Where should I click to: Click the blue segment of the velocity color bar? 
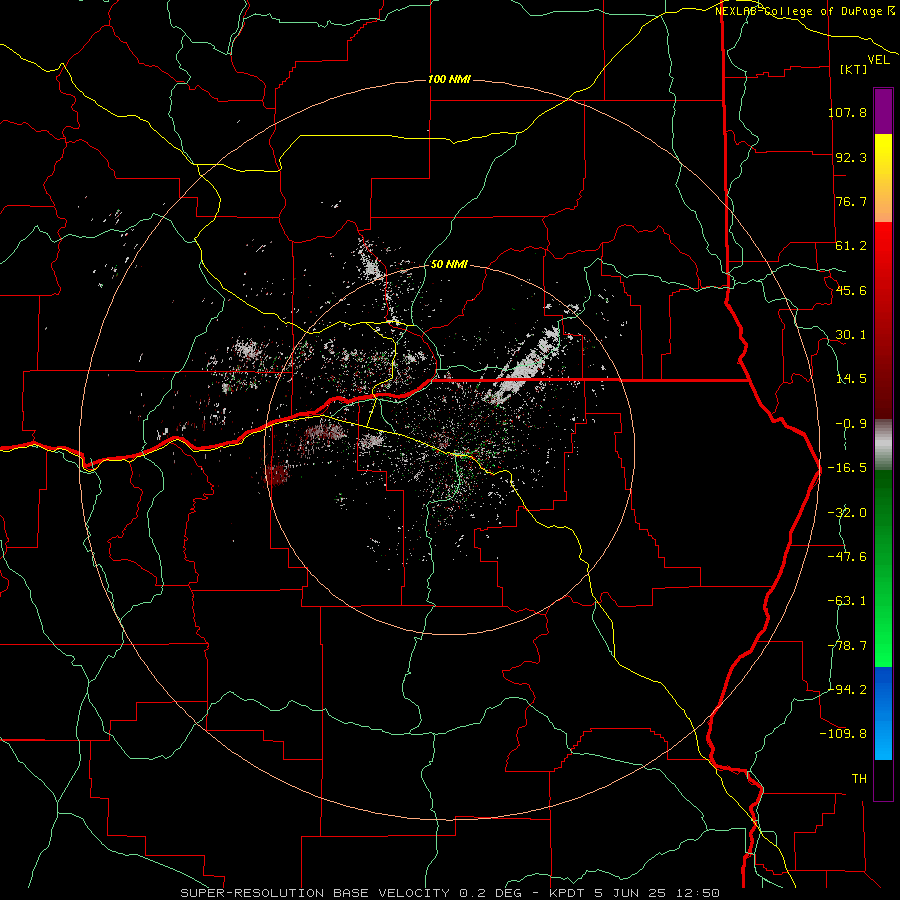coord(883,713)
